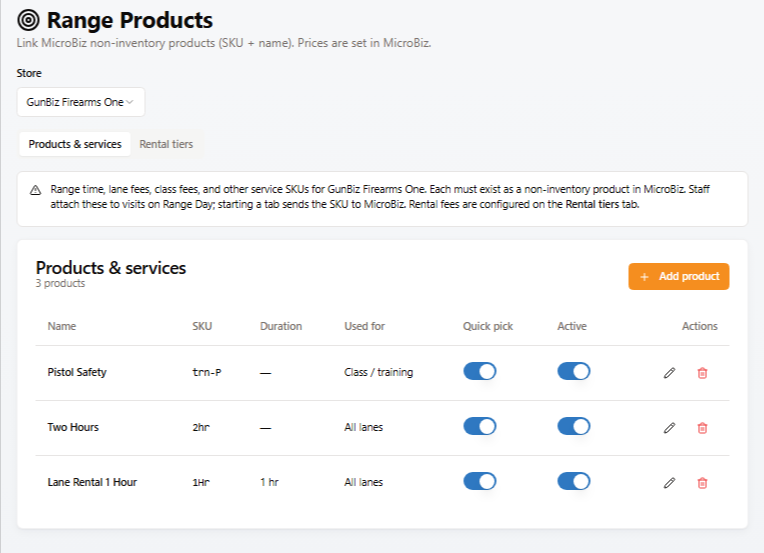Turn off Quick pick for Two Hours
764x553 pixels.
tap(479, 426)
